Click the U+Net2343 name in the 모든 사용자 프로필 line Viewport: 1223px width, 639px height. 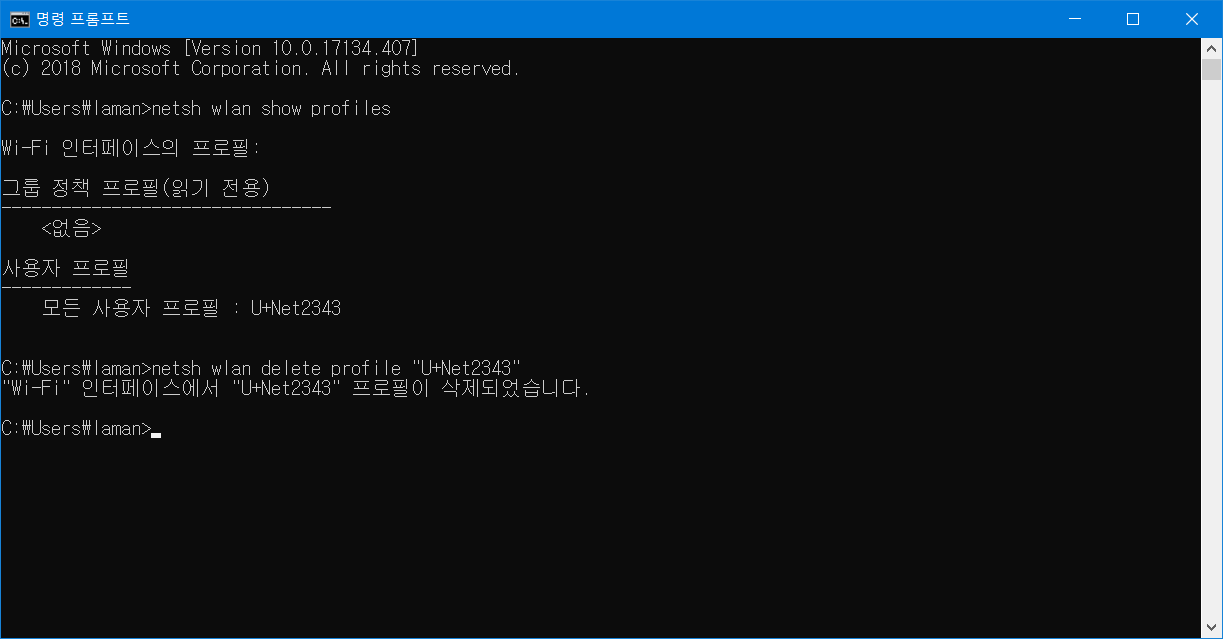(x=296, y=308)
